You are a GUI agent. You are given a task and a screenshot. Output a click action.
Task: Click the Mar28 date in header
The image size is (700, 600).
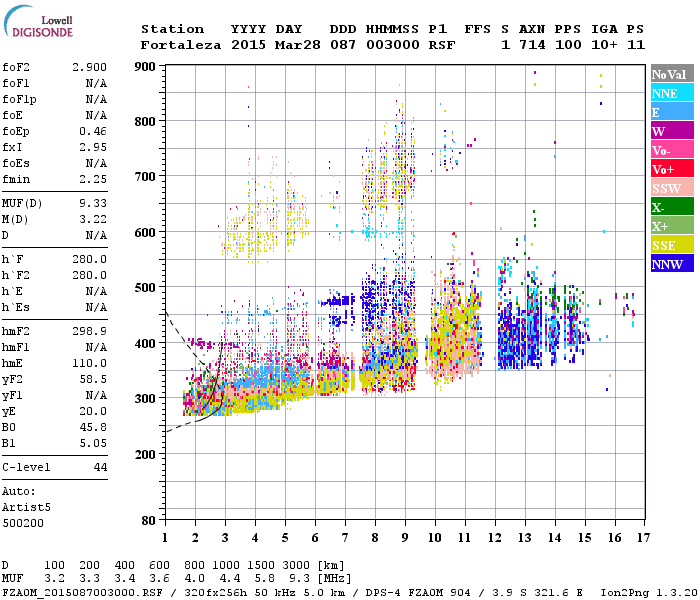[x=298, y=45]
